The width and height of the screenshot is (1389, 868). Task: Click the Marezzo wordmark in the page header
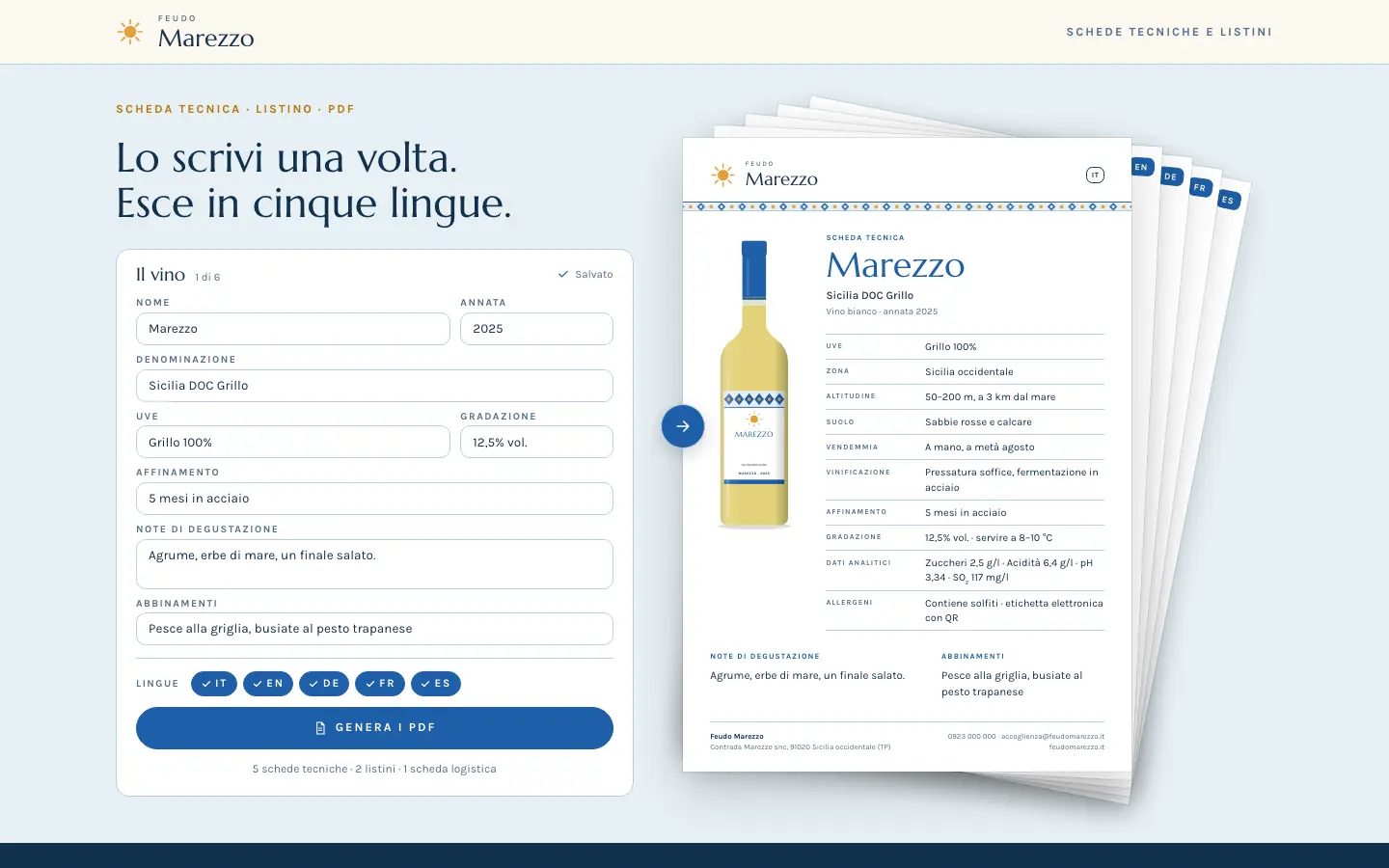pos(206,38)
